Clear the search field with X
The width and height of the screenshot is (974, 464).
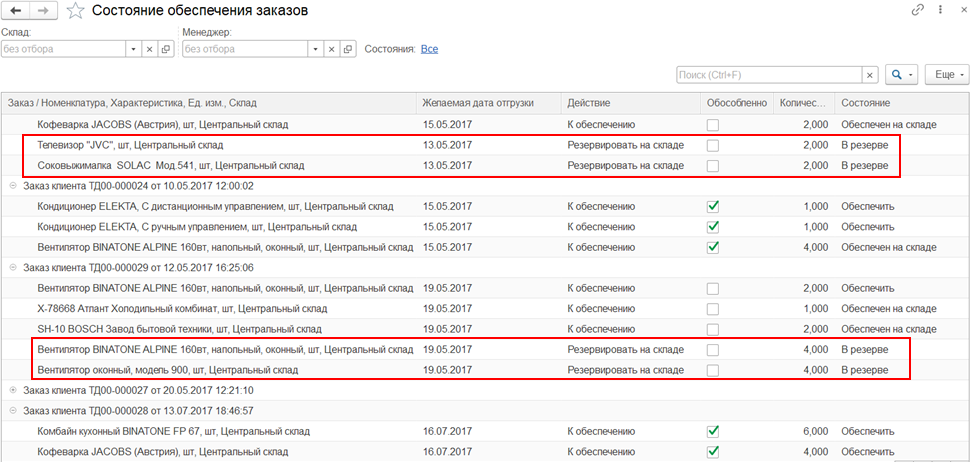tap(870, 75)
